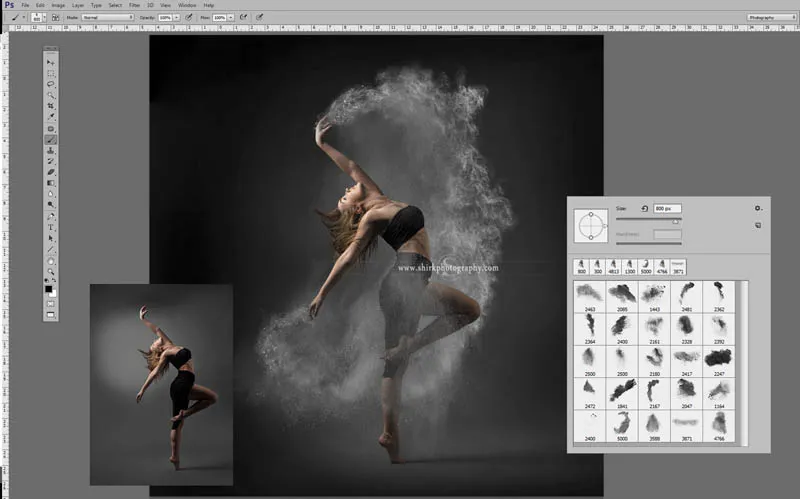800x499 pixels.
Task: Create new brush preset from panel icon
Action: (758, 225)
